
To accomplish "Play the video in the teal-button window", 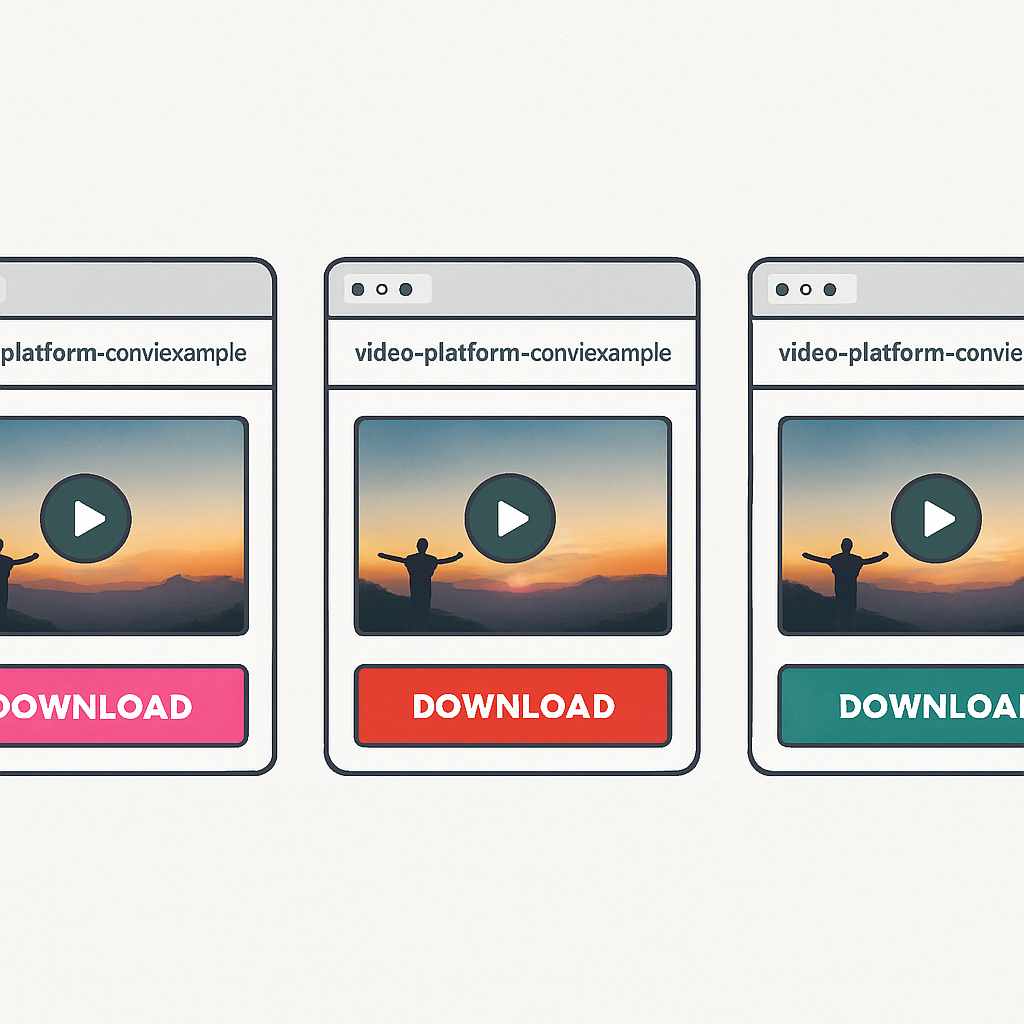I will click(x=936, y=518).
